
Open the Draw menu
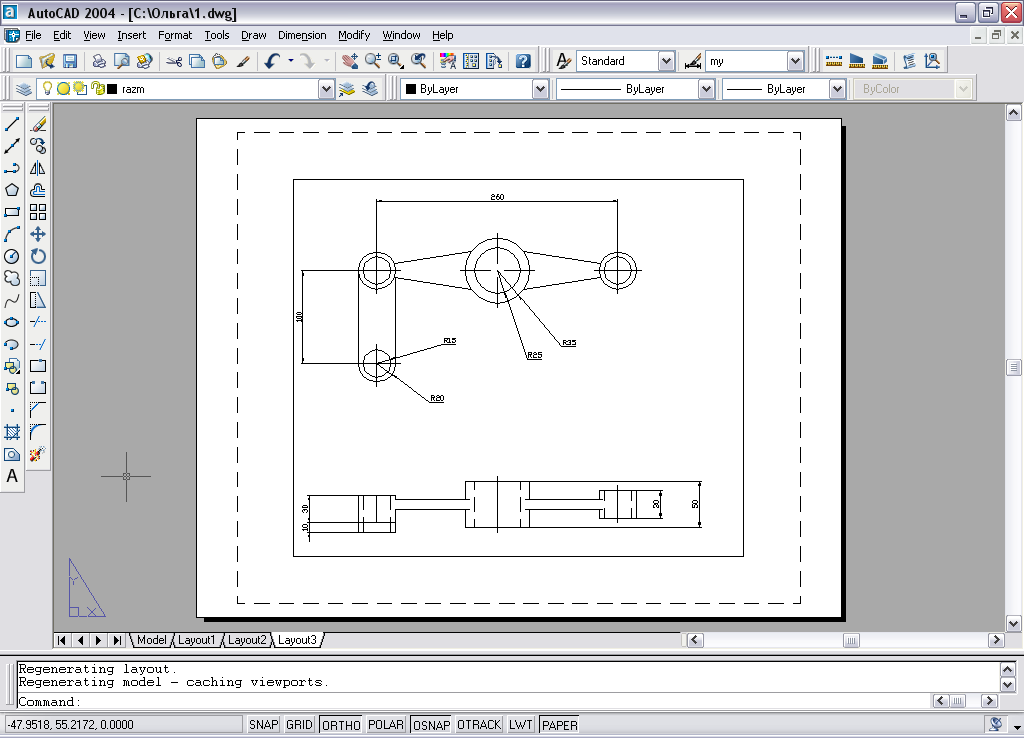pyautogui.click(x=253, y=35)
